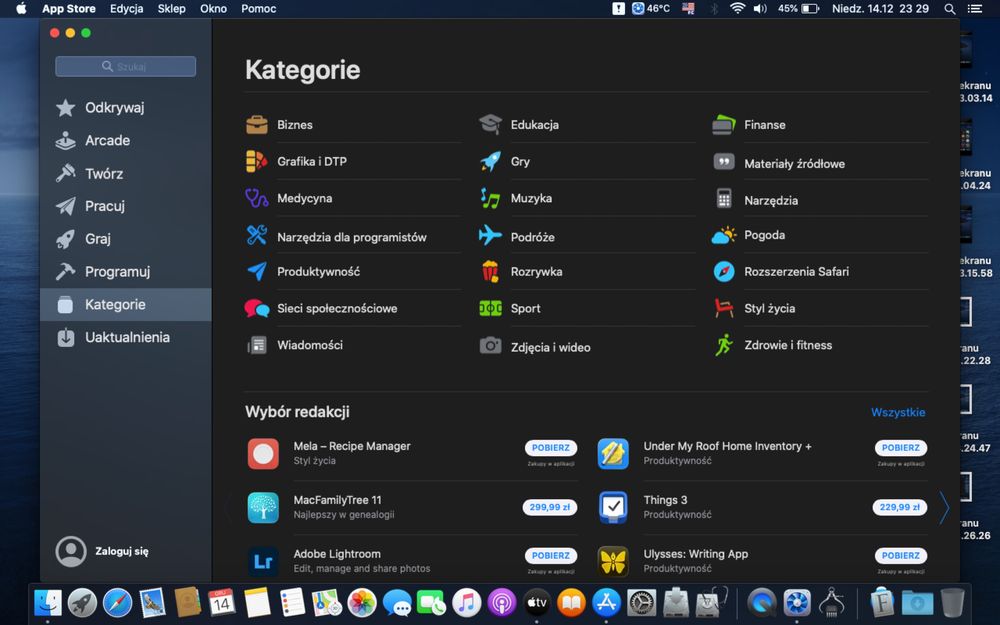The width and height of the screenshot is (1000, 625).
Task: Select the Podróże category label
Action: pyautogui.click(x=533, y=237)
